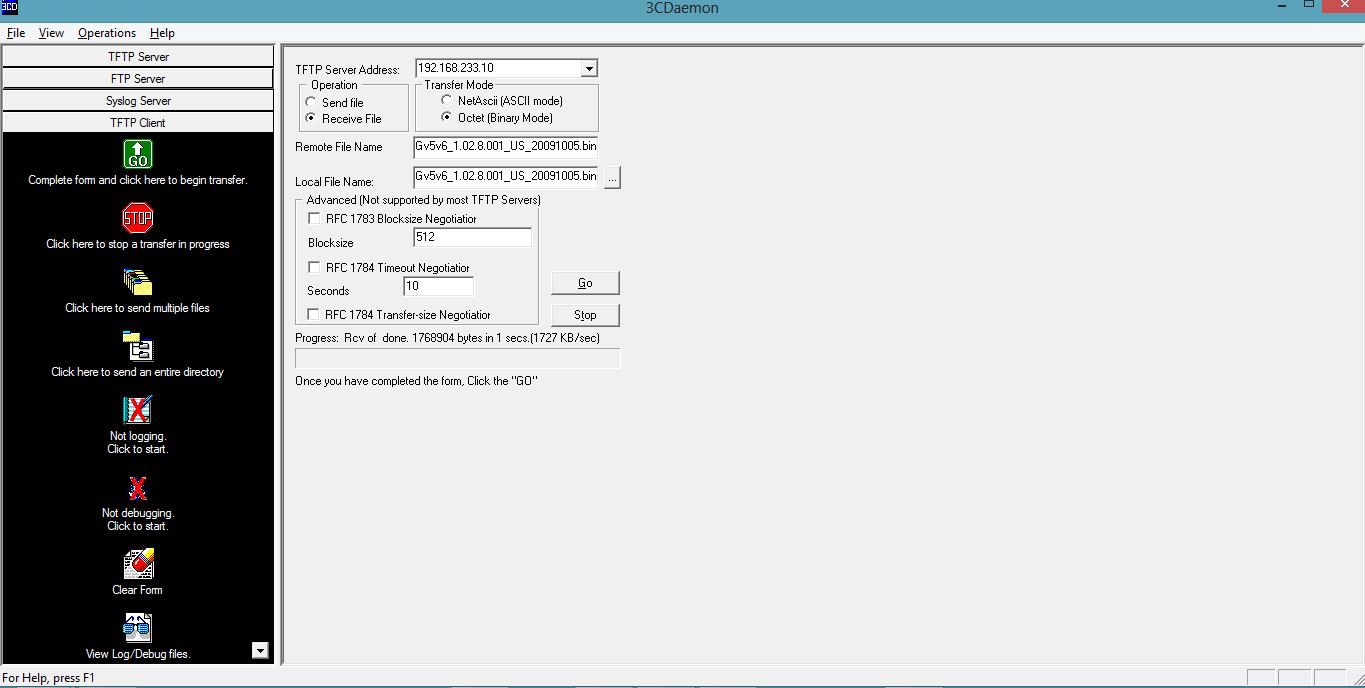Open the View menu
The width and height of the screenshot is (1365, 688).
pyautogui.click(x=51, y=33)
